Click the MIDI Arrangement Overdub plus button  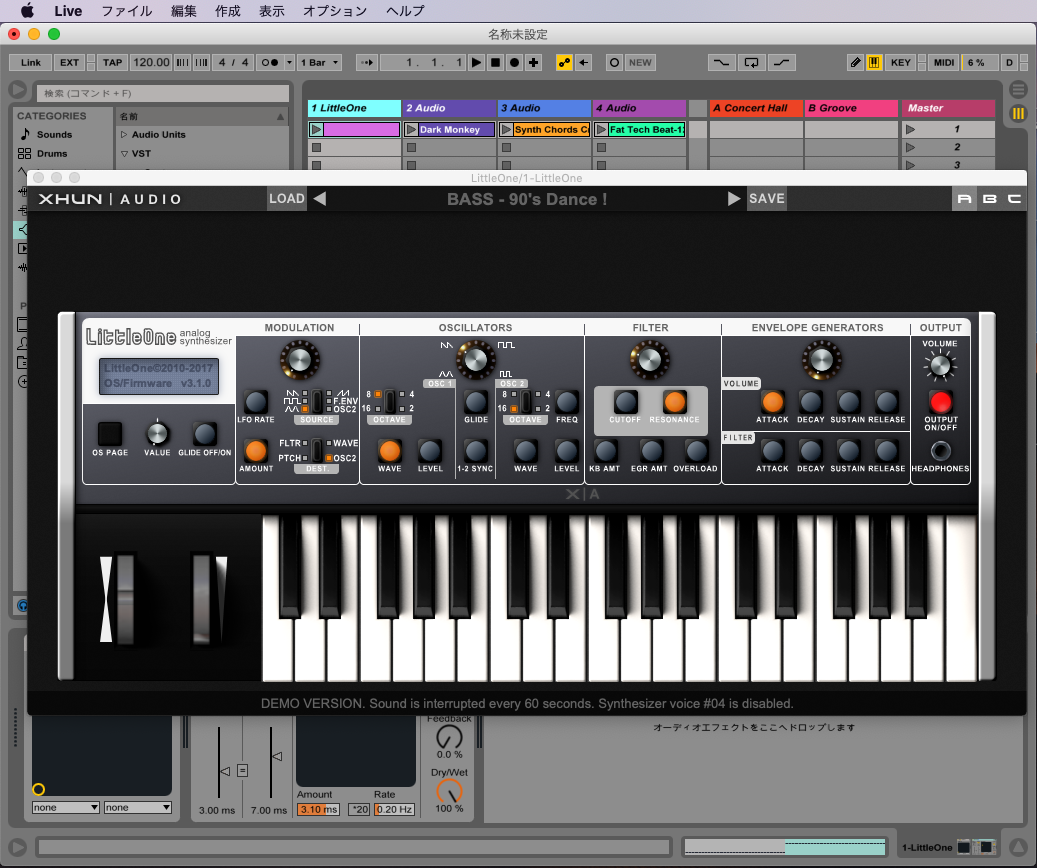pyautogui.click(x=534, y=62)
